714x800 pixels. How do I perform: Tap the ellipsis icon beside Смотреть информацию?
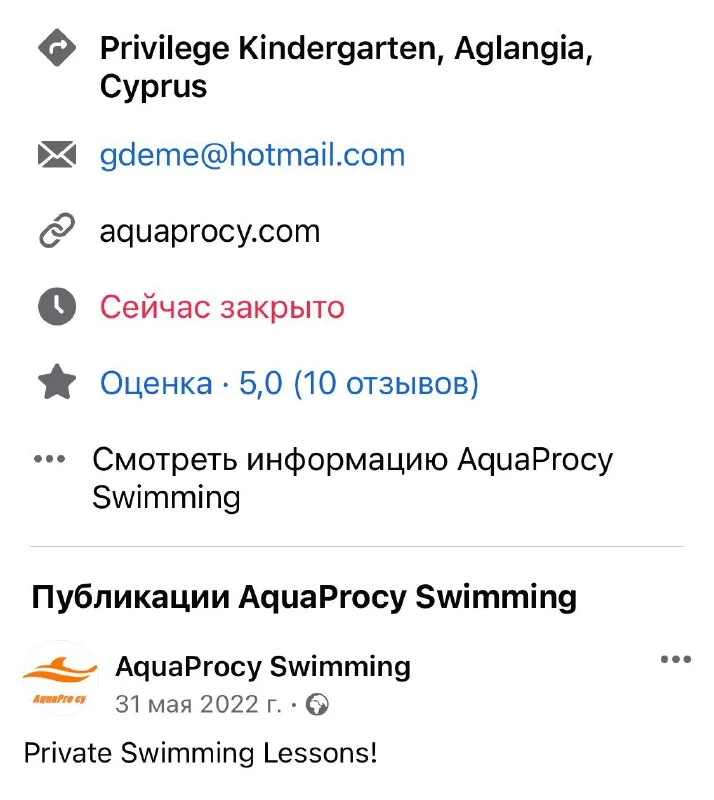(50, 460)
